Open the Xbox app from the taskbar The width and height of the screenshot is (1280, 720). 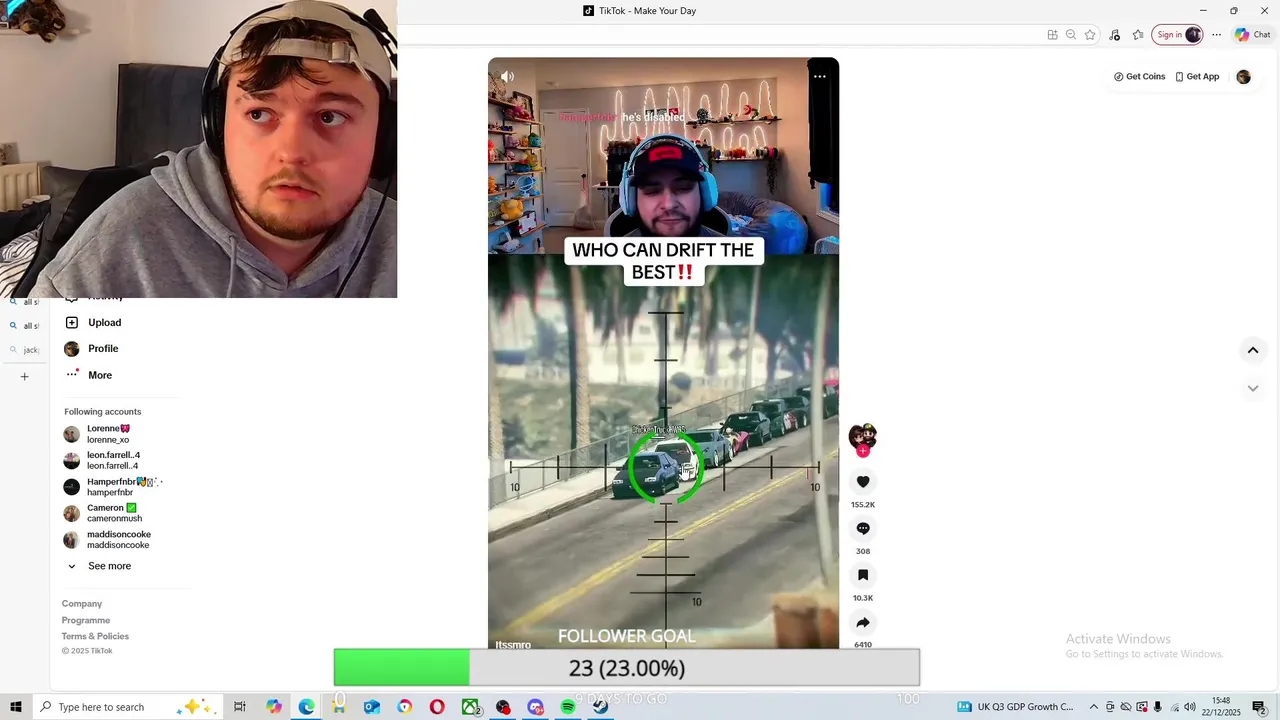point(470,707)
